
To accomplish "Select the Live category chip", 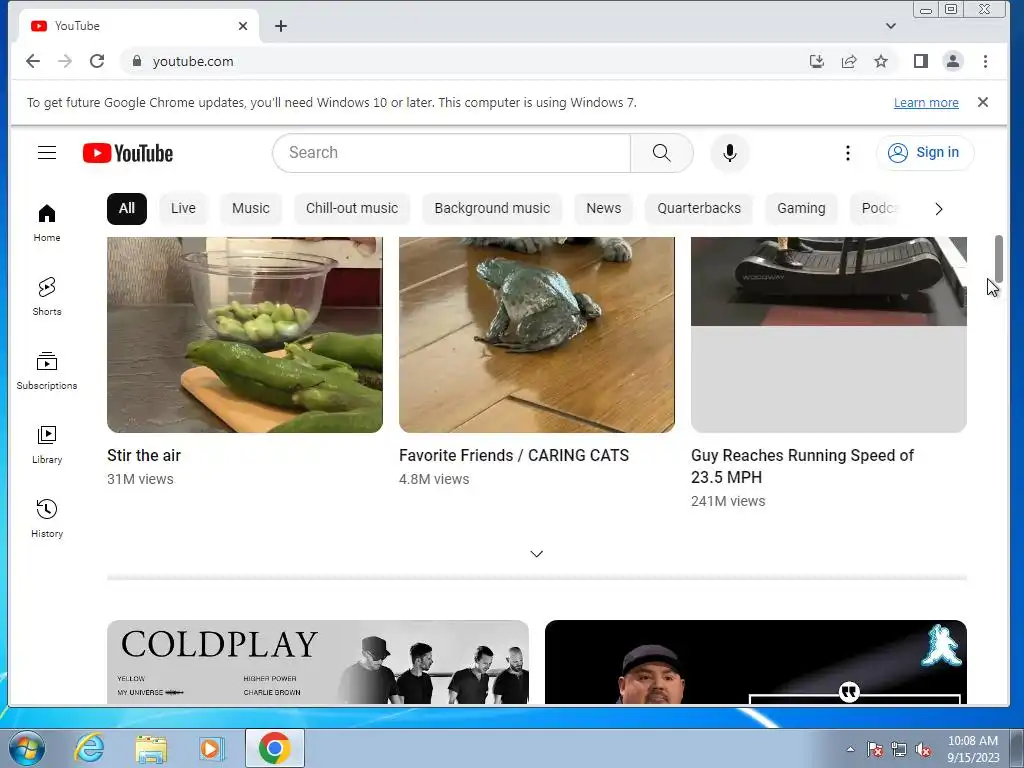I will point(183,208).
